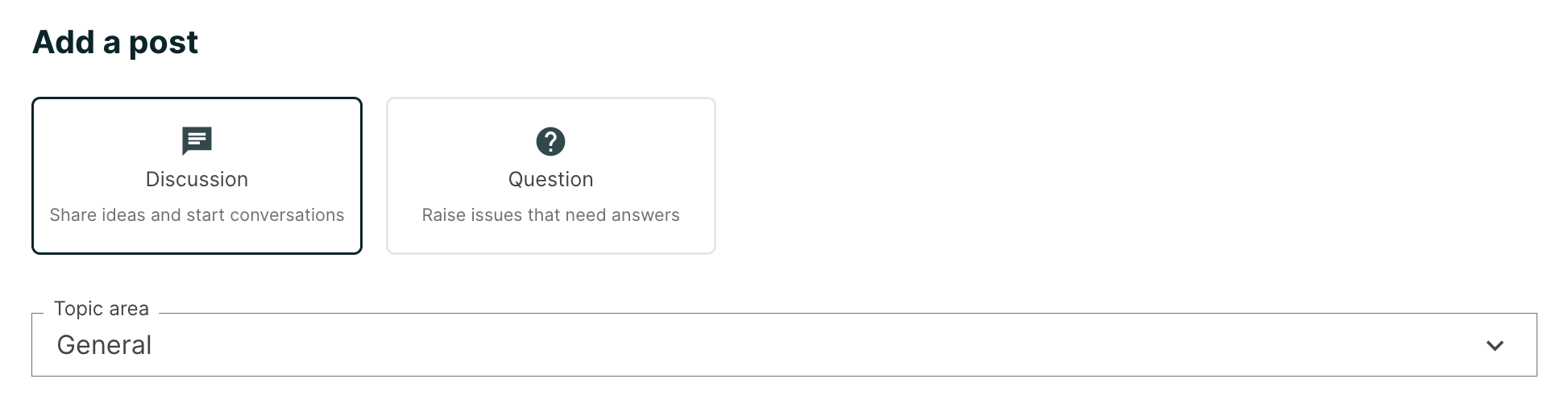Click the "General" selected topic value
Image resolution: width=1568 pixels, height=408 pixels.
coord(104,345)
